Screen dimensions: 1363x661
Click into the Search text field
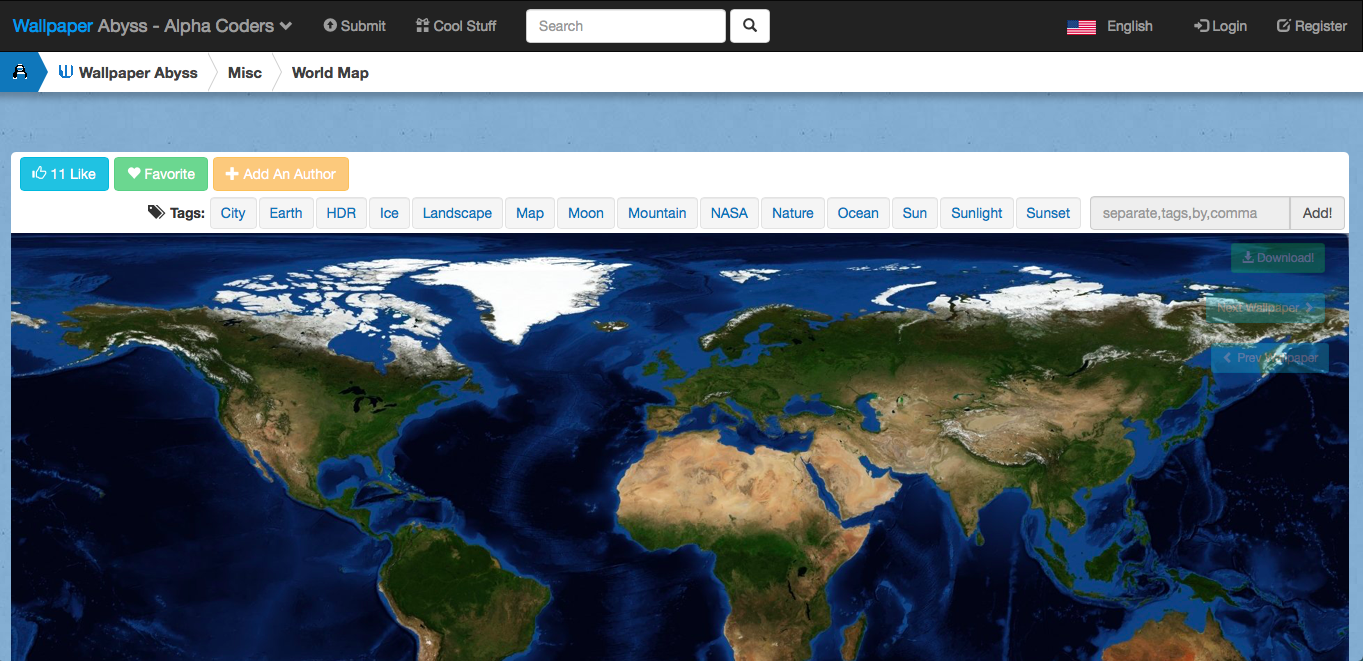click(625, 26)
